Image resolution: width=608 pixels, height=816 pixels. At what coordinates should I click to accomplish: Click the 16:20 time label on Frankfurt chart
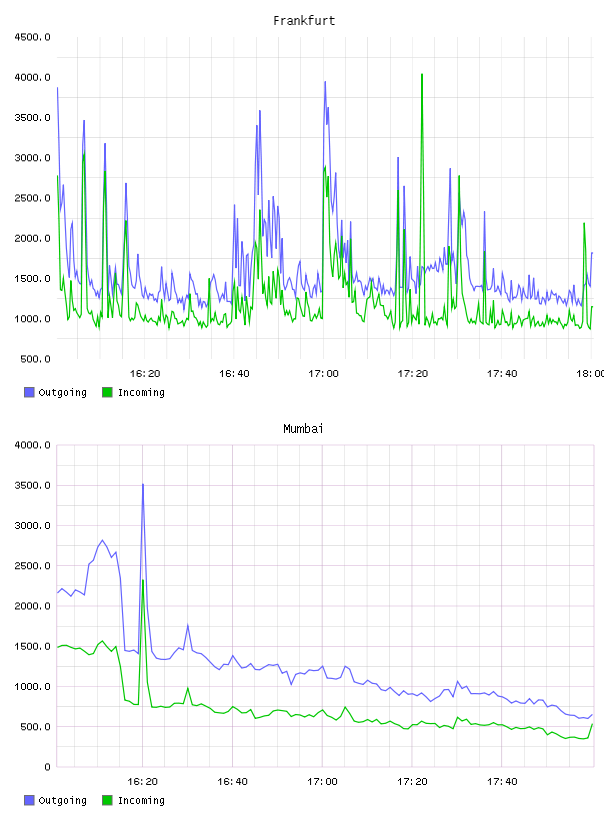click(145, 374)
